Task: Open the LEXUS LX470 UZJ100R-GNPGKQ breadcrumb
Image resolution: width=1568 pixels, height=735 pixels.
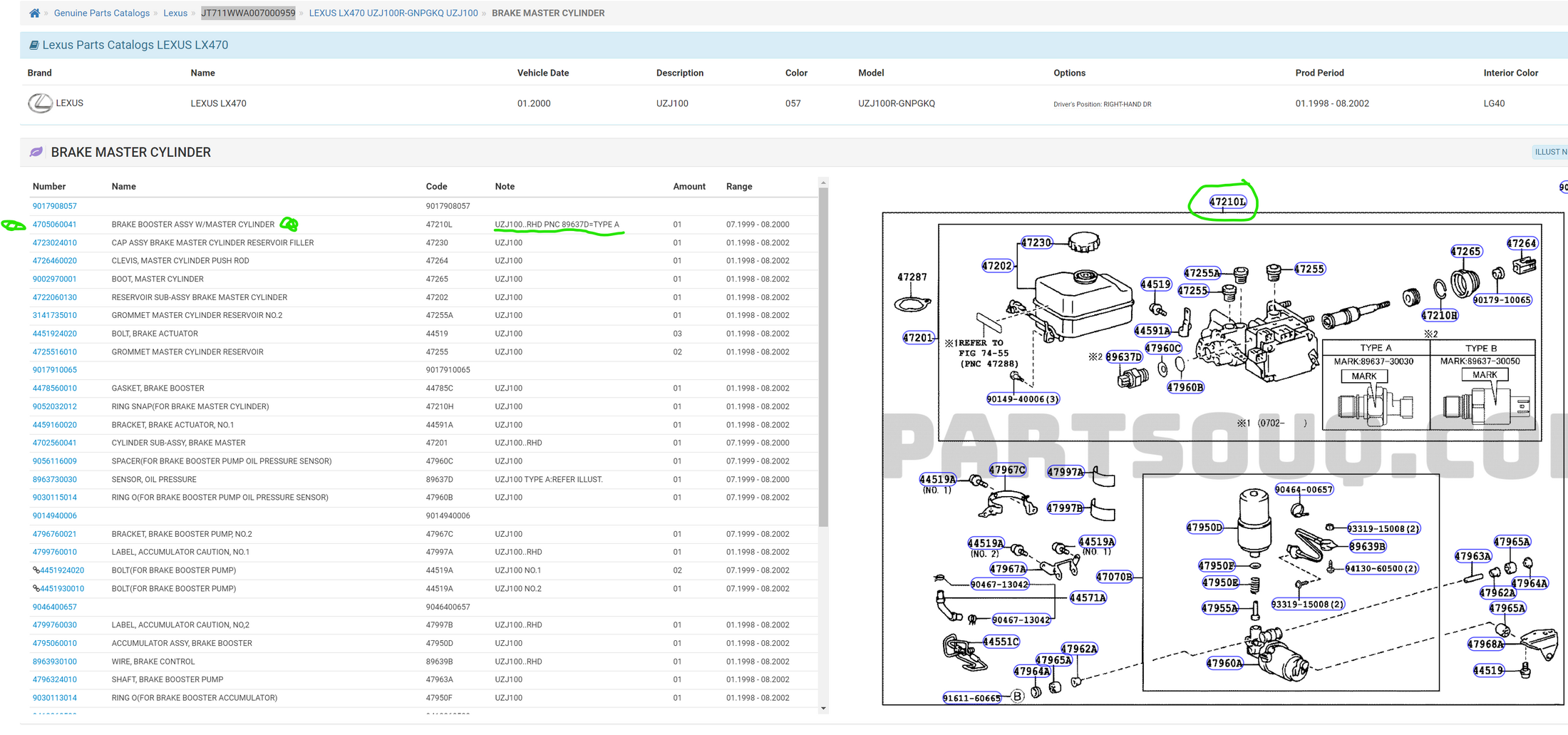Action: (x=393, y=13)
